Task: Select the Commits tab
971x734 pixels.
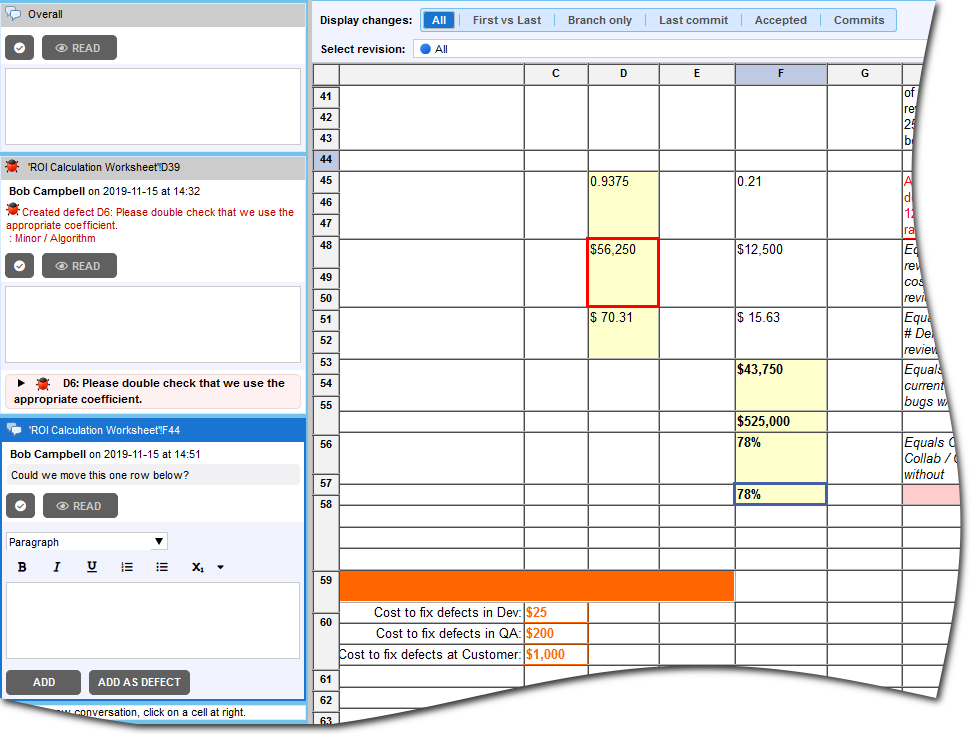Action: (x=858, y=20)
